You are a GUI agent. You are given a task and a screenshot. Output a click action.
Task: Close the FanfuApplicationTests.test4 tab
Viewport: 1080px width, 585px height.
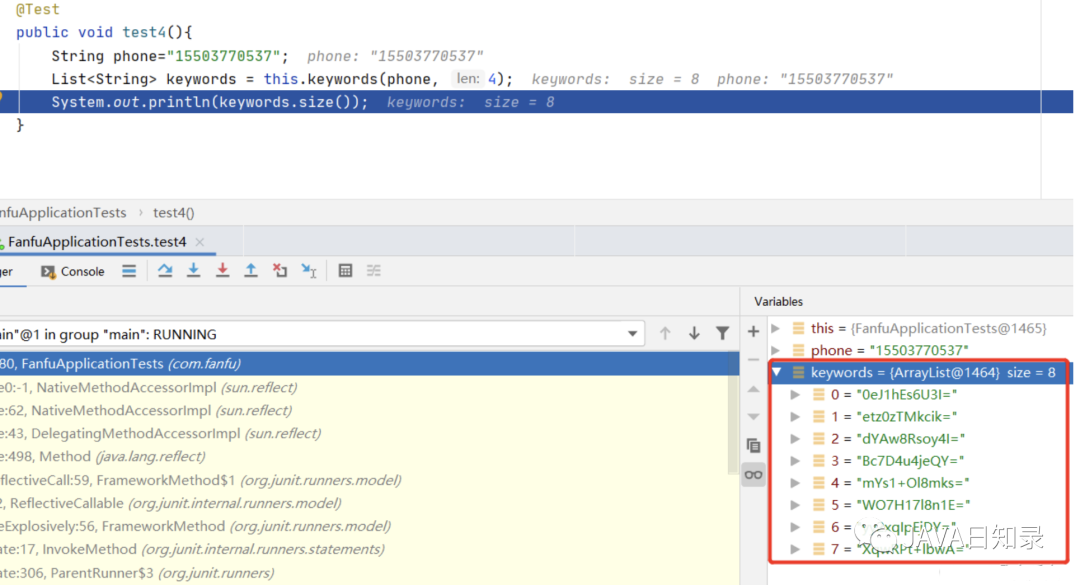click(200, 242)
